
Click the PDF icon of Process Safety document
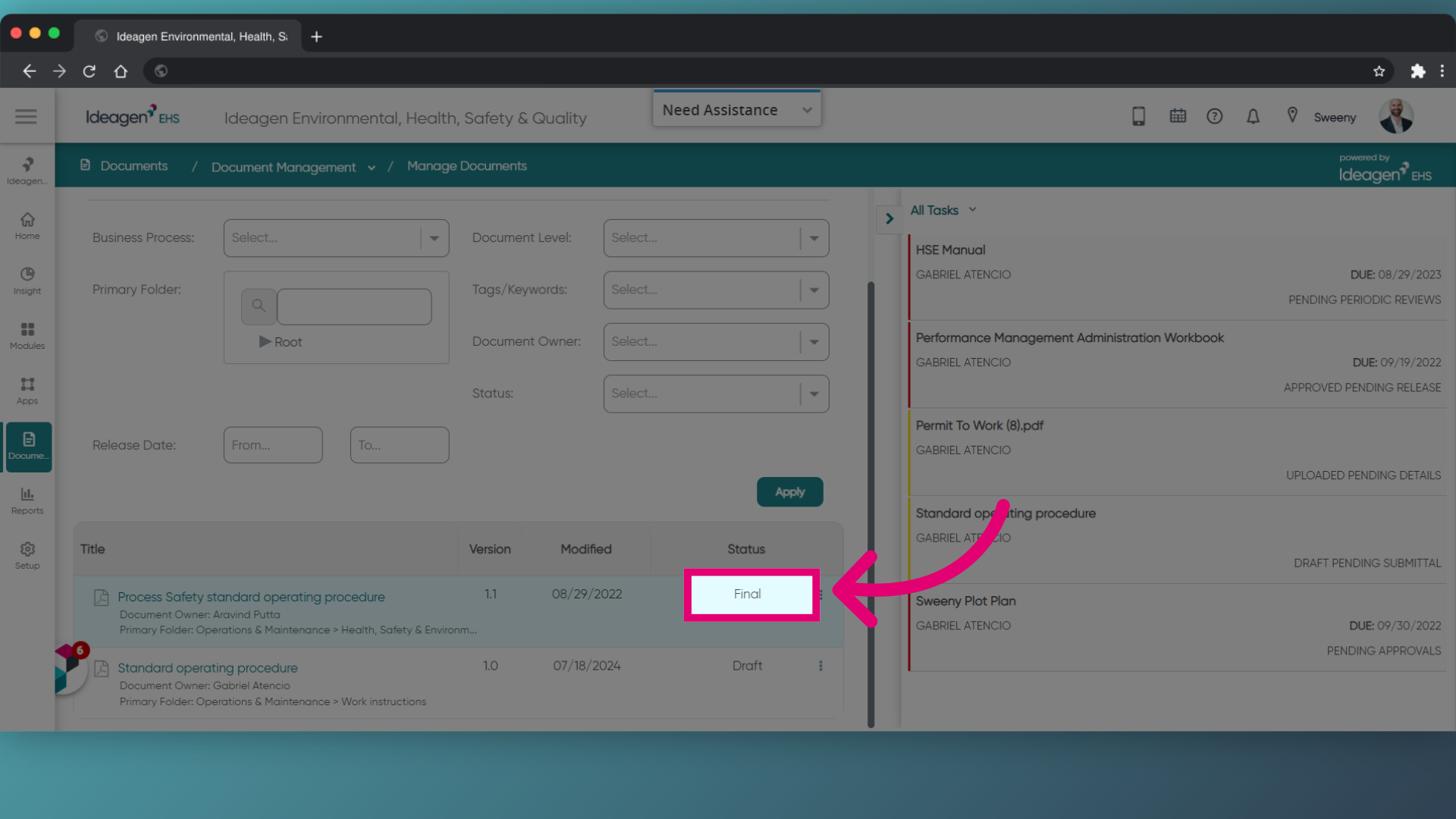[x=101, y=598]
